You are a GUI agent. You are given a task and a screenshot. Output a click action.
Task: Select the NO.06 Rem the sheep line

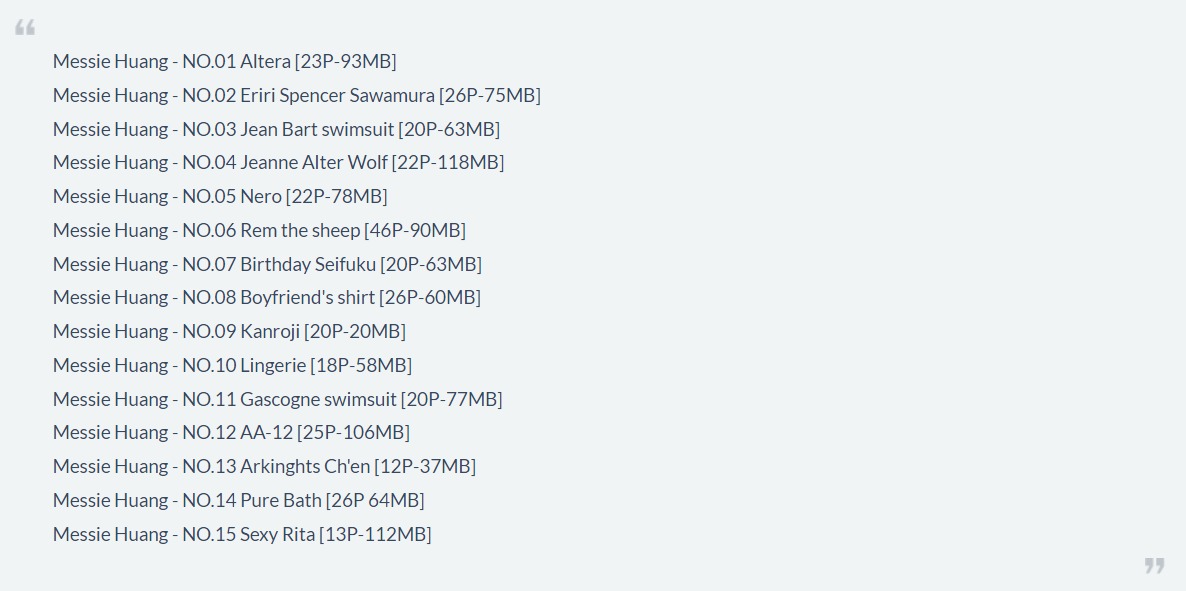point(259,230)
